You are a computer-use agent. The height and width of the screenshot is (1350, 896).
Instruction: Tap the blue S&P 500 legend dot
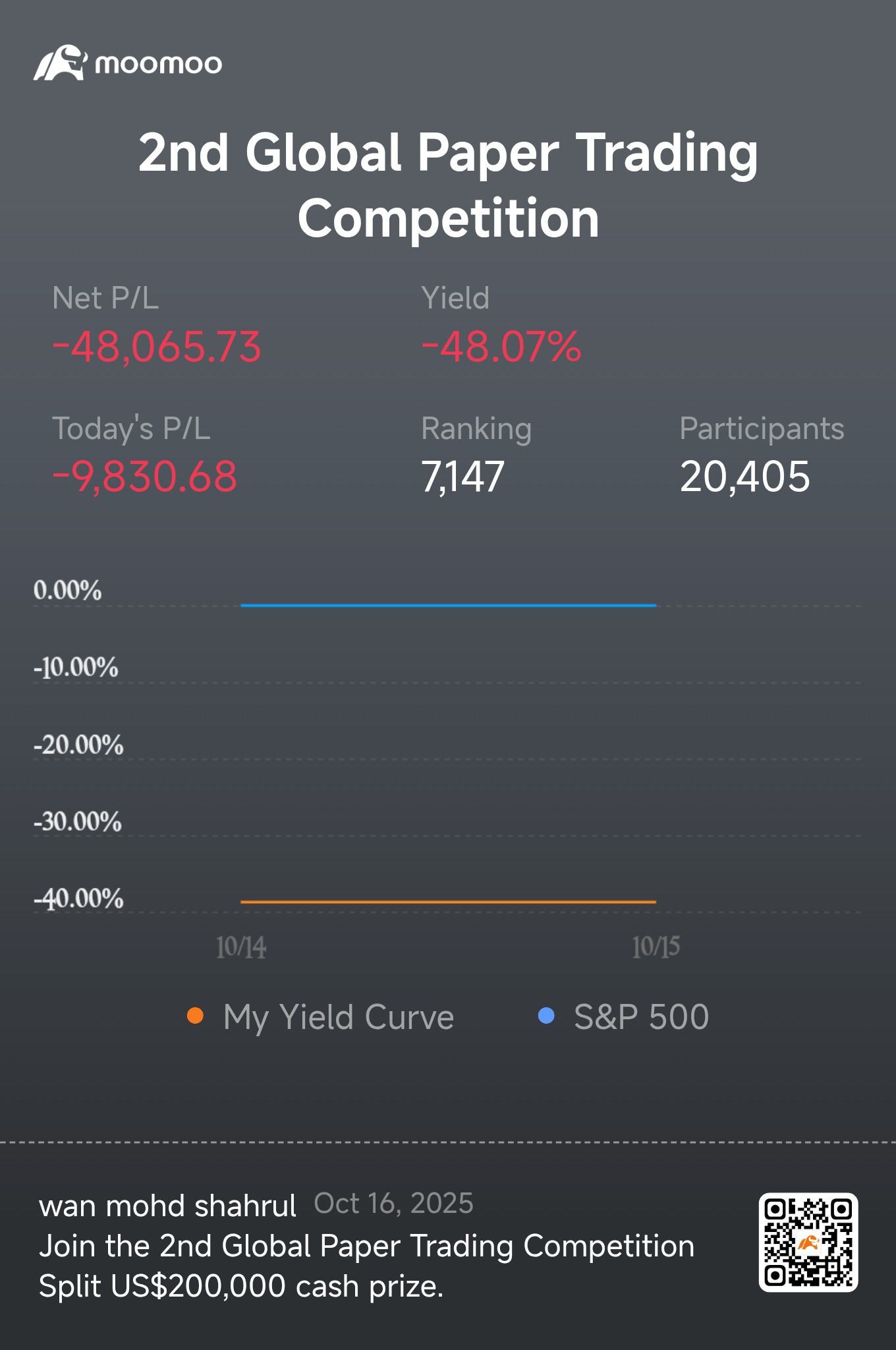click(546, 1016)
